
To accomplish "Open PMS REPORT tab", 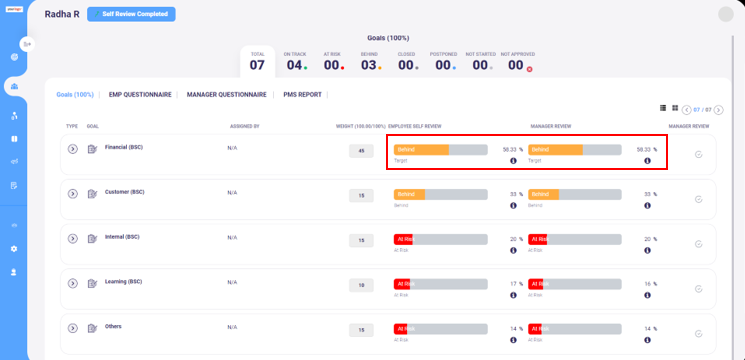I will coord(303,95).
